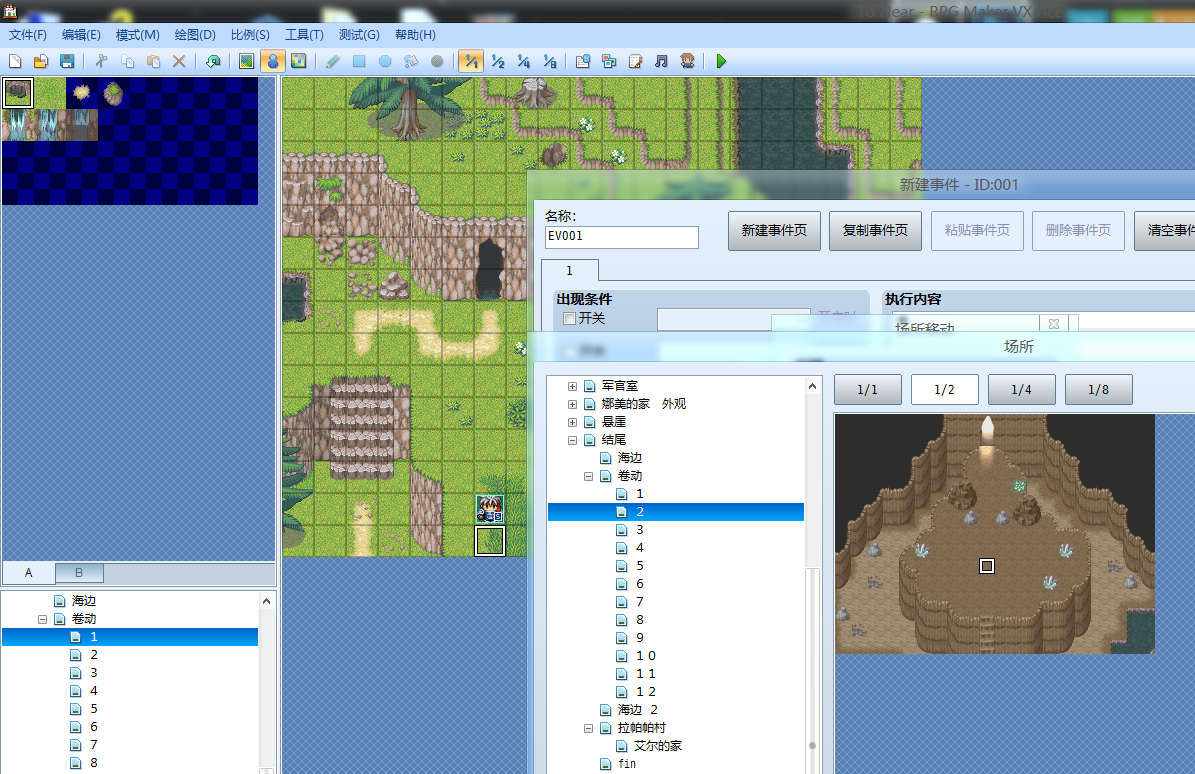The width and height of the screenshot is (1195, 774).
Task: Select the Event mode icon
Action: point(273,61)
